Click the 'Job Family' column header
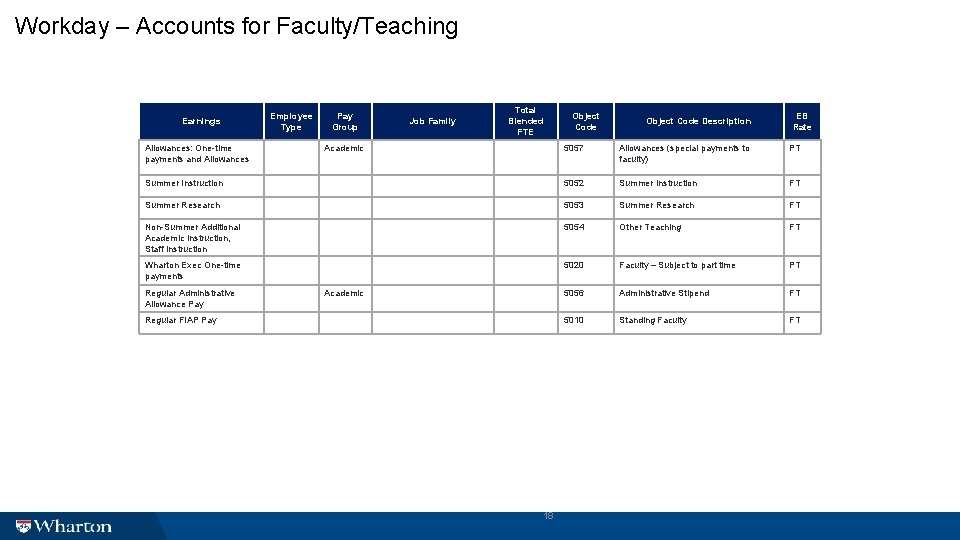The width and height of the screenshot is (960, 540). point(433,121)
